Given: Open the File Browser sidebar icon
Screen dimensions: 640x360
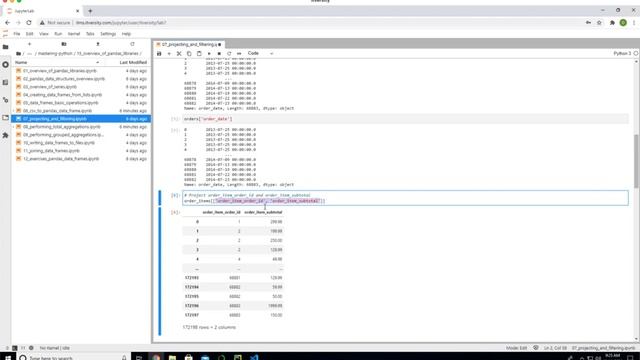Looking at the screenshot, I should pyautogui.click(x=5, y=47).
